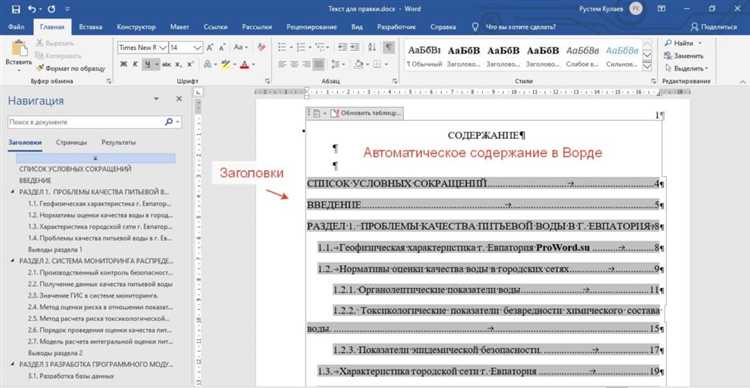Collapse РАЗДЕЛ 2 heading in navigation tree
Image resolution: width=750 pixels, height=388 pixels.
tap(12, 261)
